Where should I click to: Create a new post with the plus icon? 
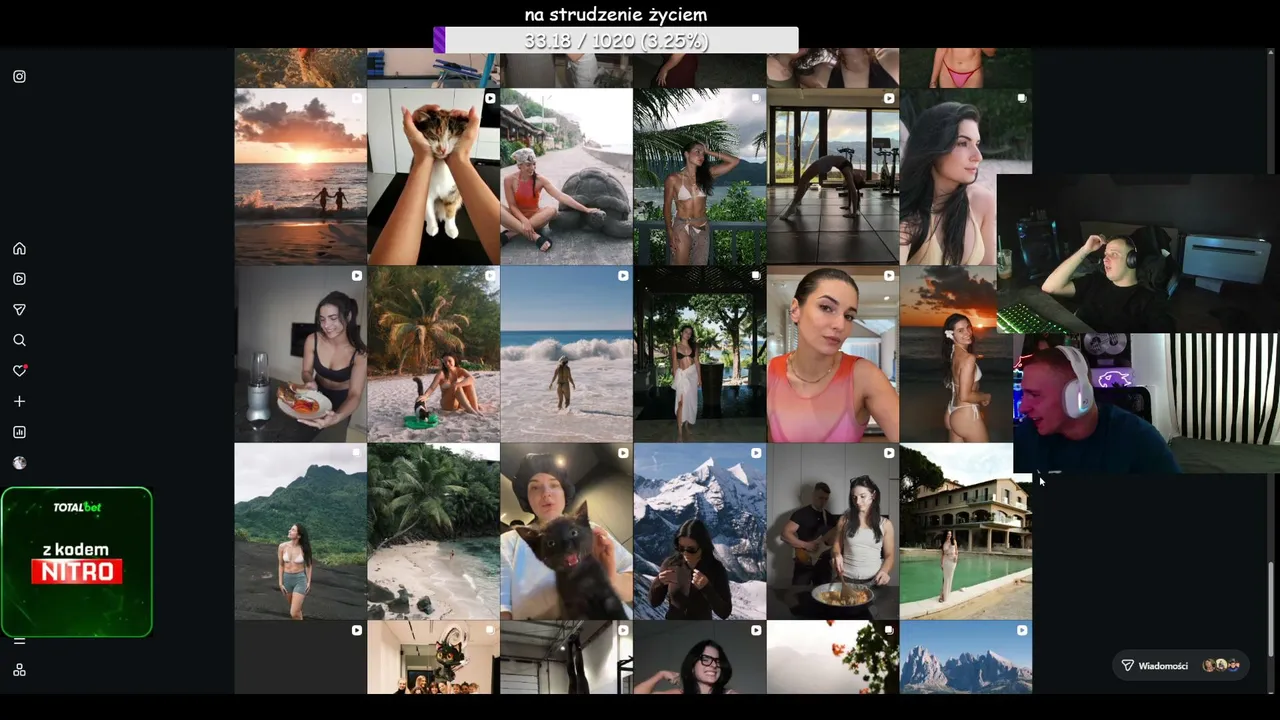tap(19, 402)
